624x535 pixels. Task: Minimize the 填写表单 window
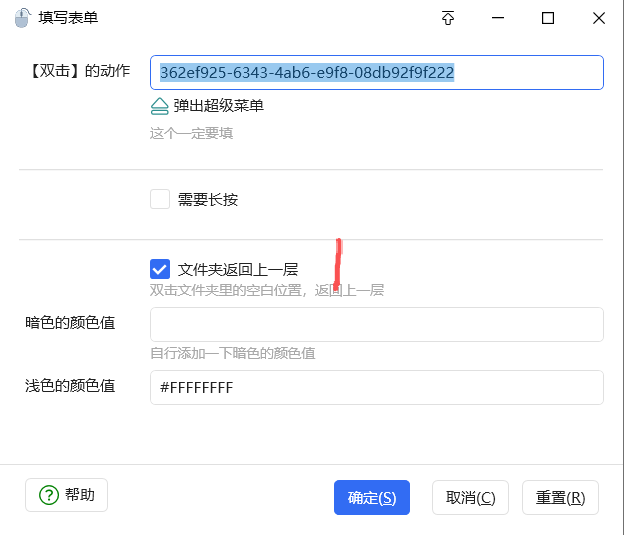pos(498,18)
